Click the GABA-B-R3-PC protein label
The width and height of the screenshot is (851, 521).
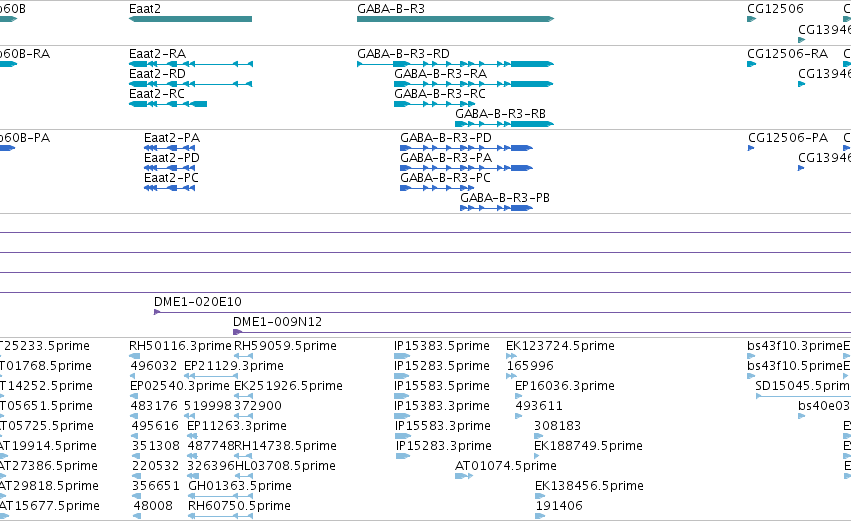445,178
